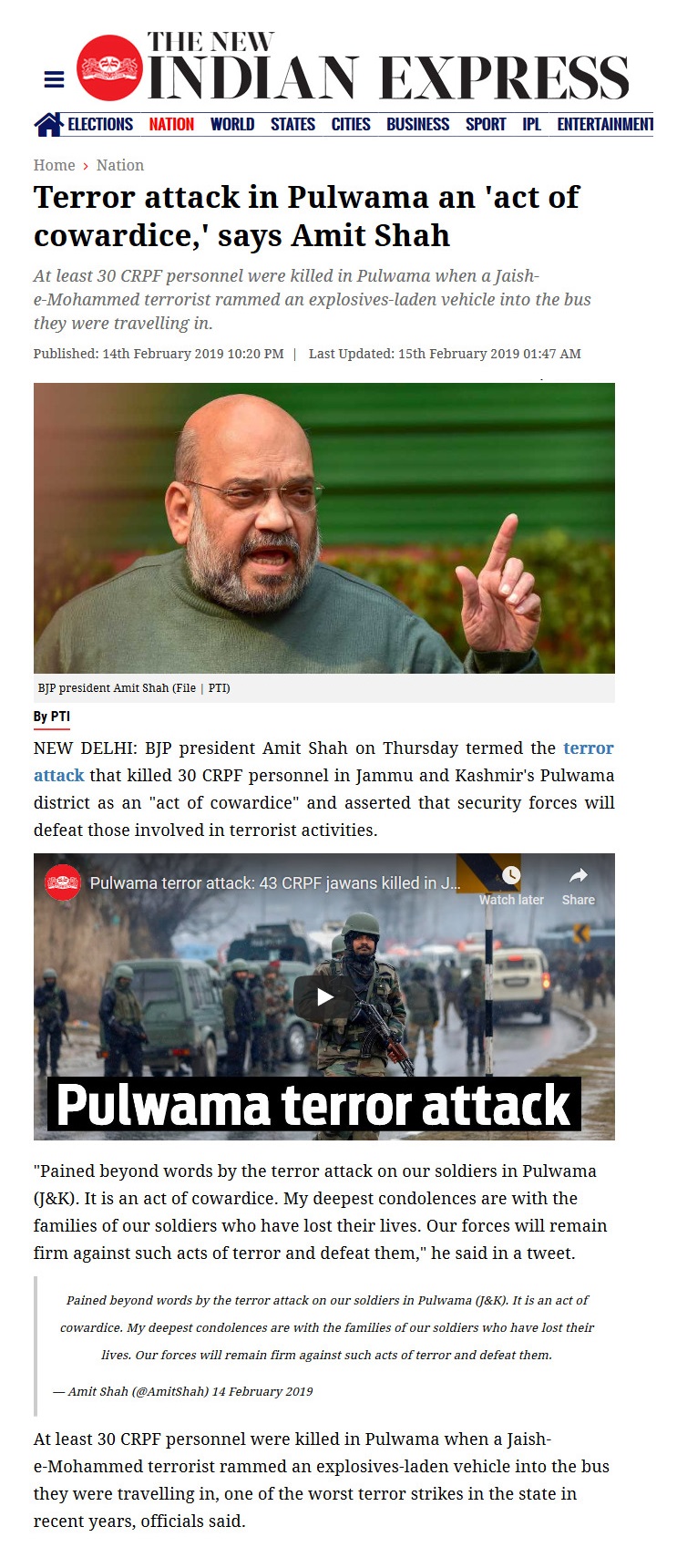The width and height of the screenshot is (677, 1568).
Task: Go to the States section
Action: point(292,124)
